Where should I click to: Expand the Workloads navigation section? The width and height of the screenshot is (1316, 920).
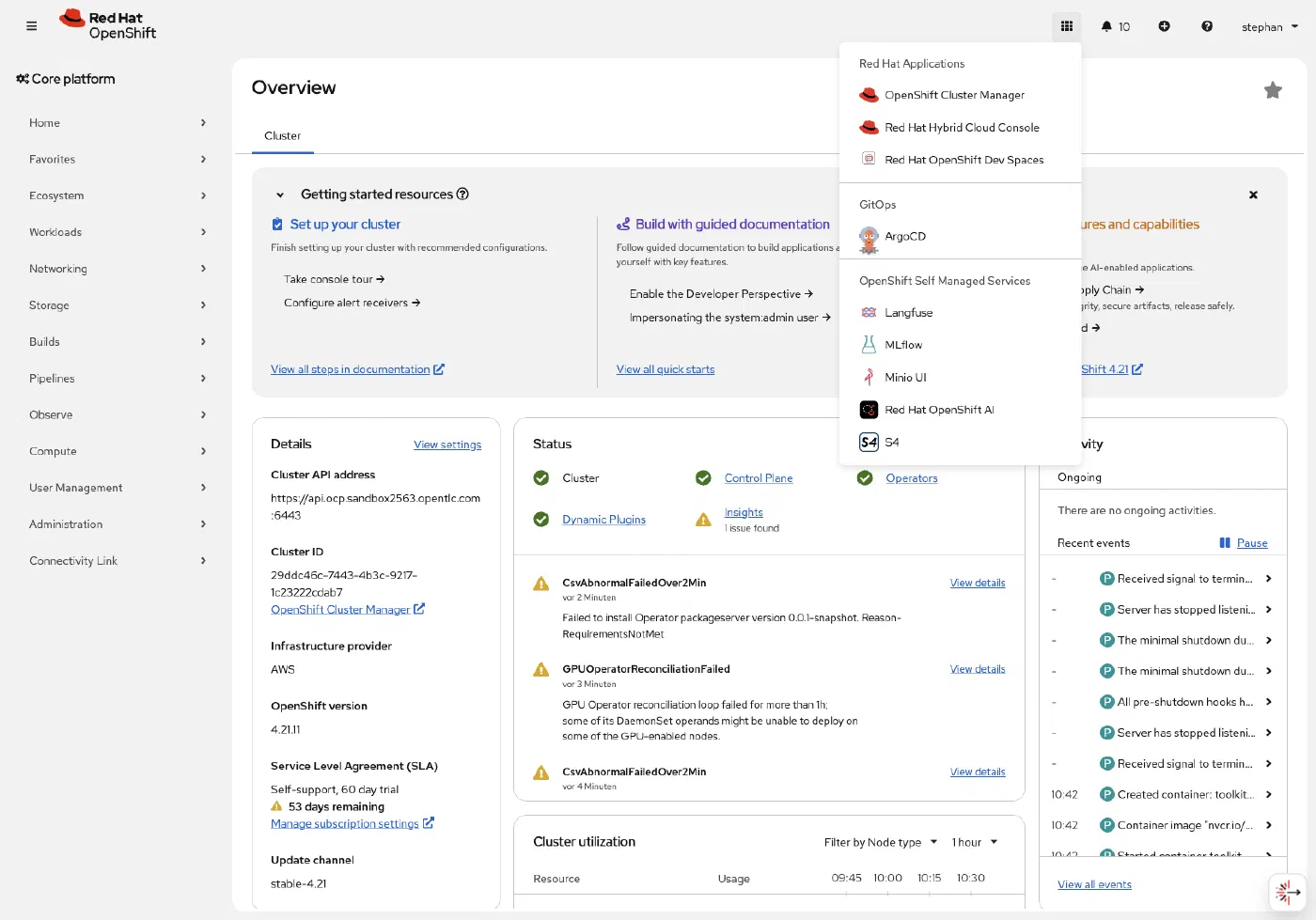117,232
